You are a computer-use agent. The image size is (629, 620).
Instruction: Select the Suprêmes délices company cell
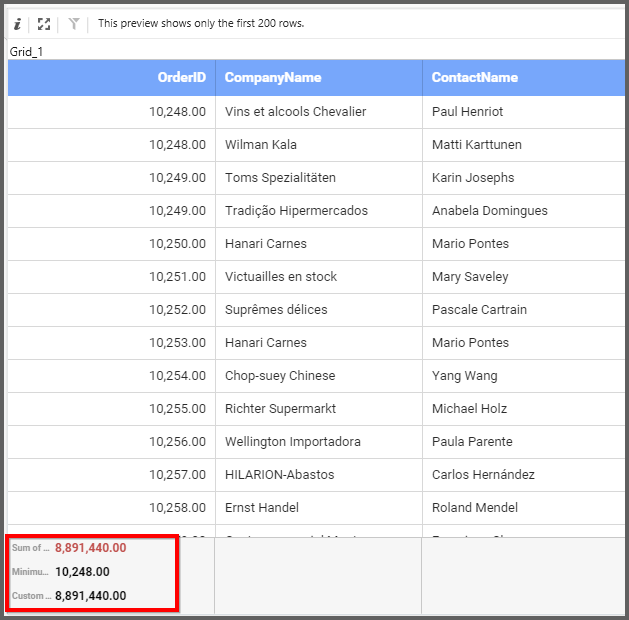point(276,310)
